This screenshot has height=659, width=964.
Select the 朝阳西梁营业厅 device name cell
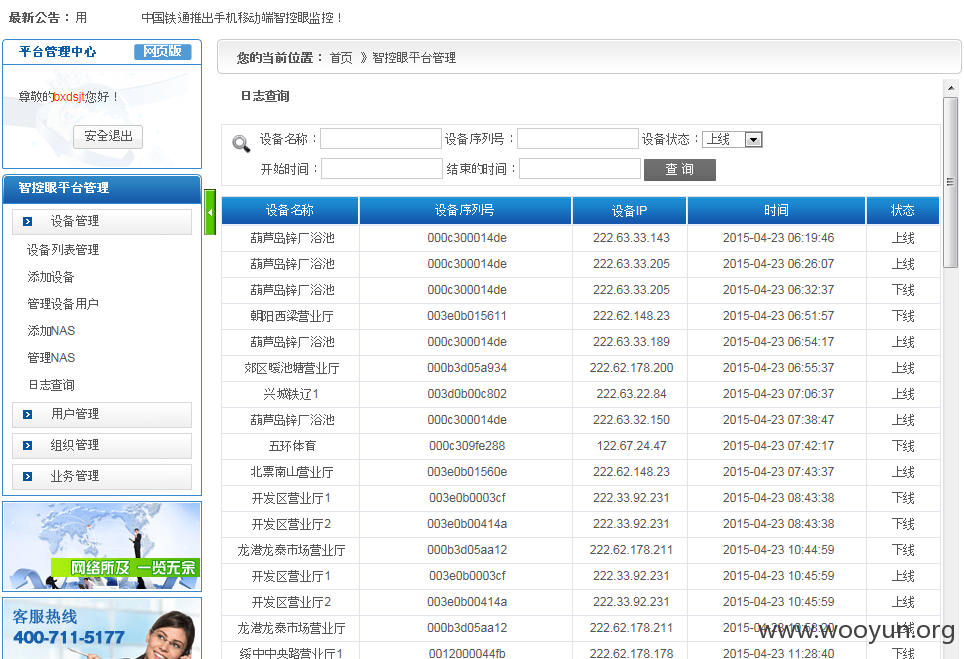291,316
